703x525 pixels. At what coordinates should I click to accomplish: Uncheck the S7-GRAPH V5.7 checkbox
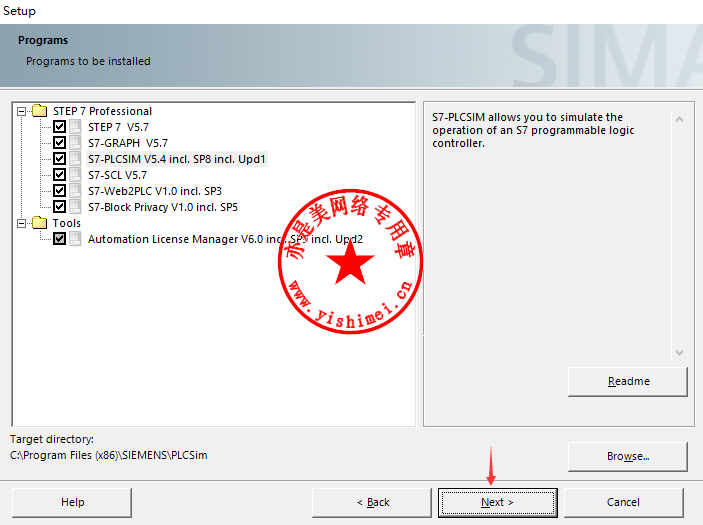pyautogui.click(x=59, y=143)
